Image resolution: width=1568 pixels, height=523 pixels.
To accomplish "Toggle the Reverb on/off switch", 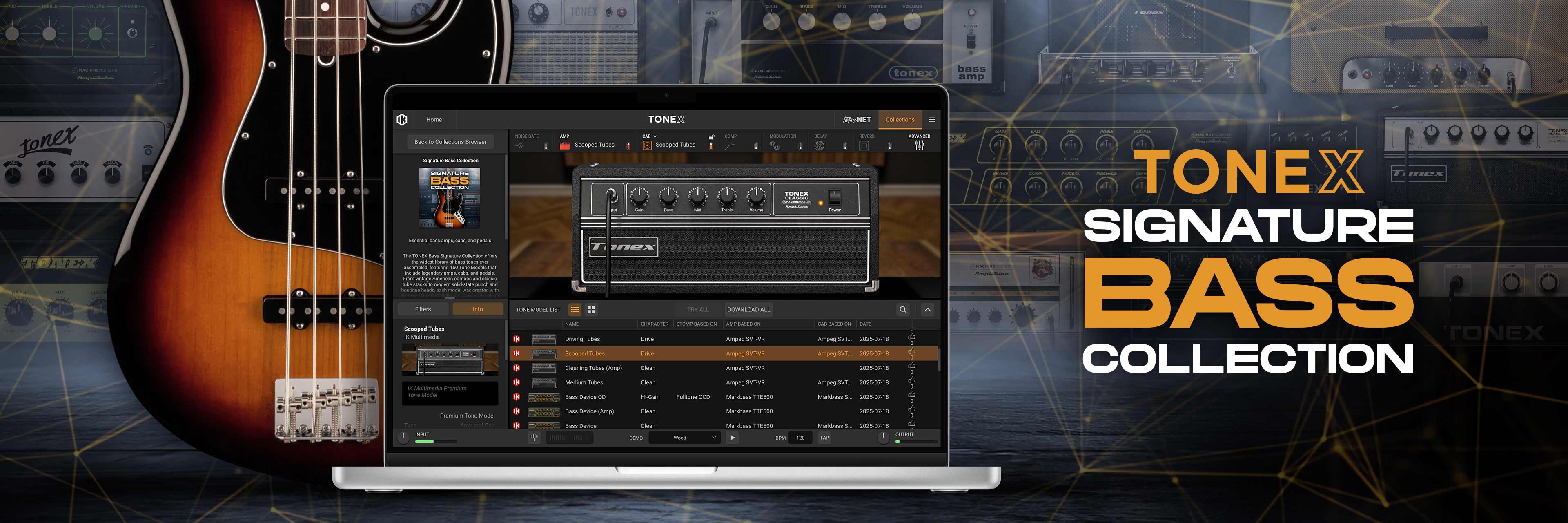I will coord(889,145).
